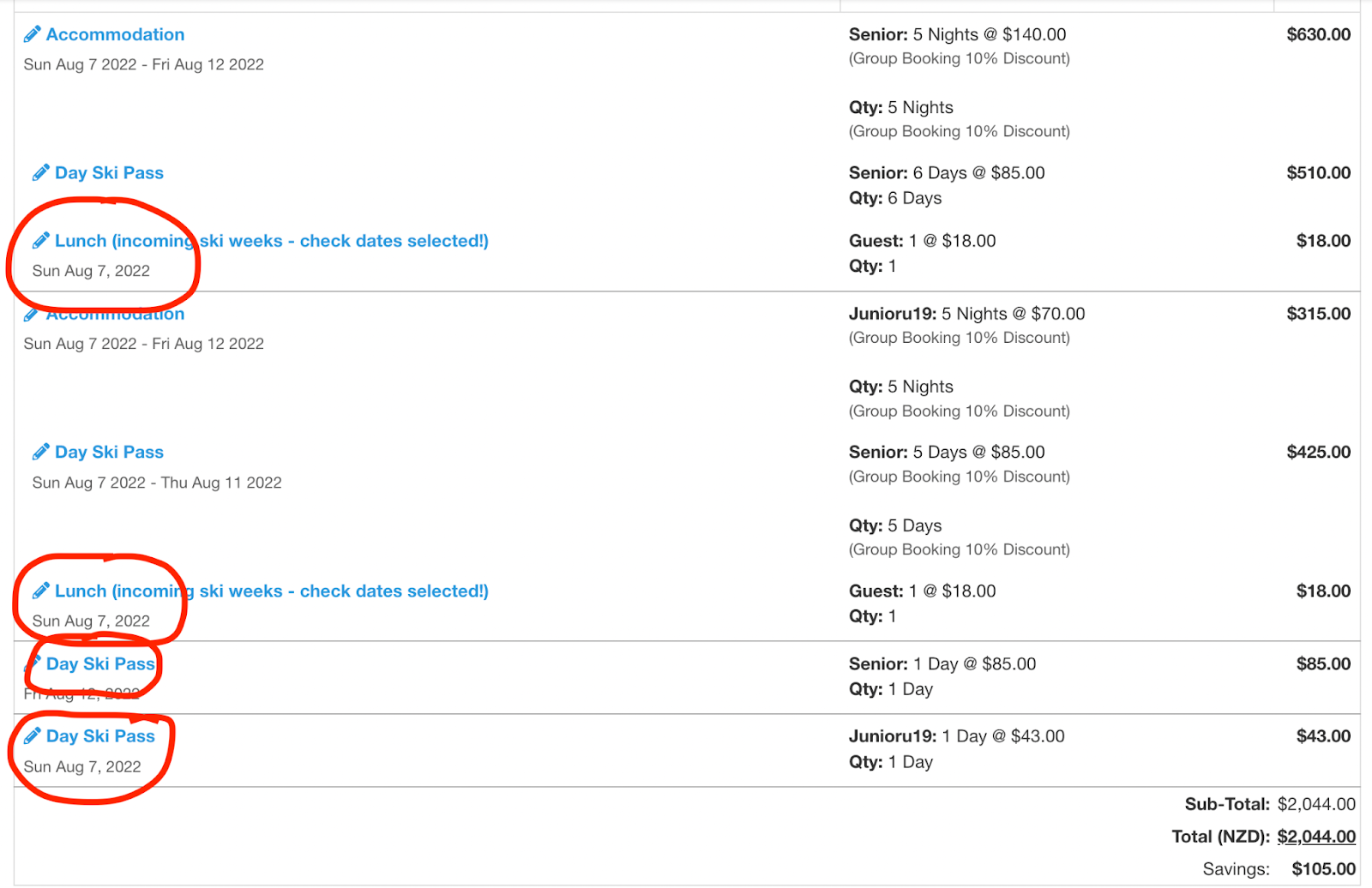Viewport: 1372px width, 888px height.
Task: Click pencil icon for 6 Days ski pass
Action: point(40,173)
